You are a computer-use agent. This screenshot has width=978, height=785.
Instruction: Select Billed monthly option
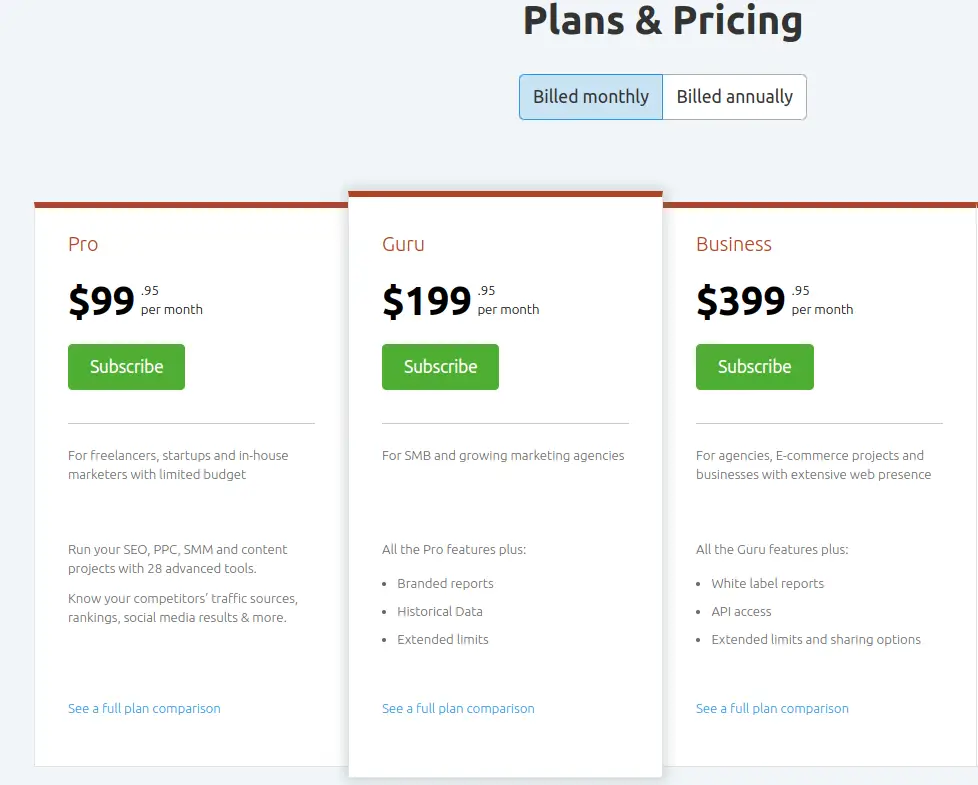591,97
